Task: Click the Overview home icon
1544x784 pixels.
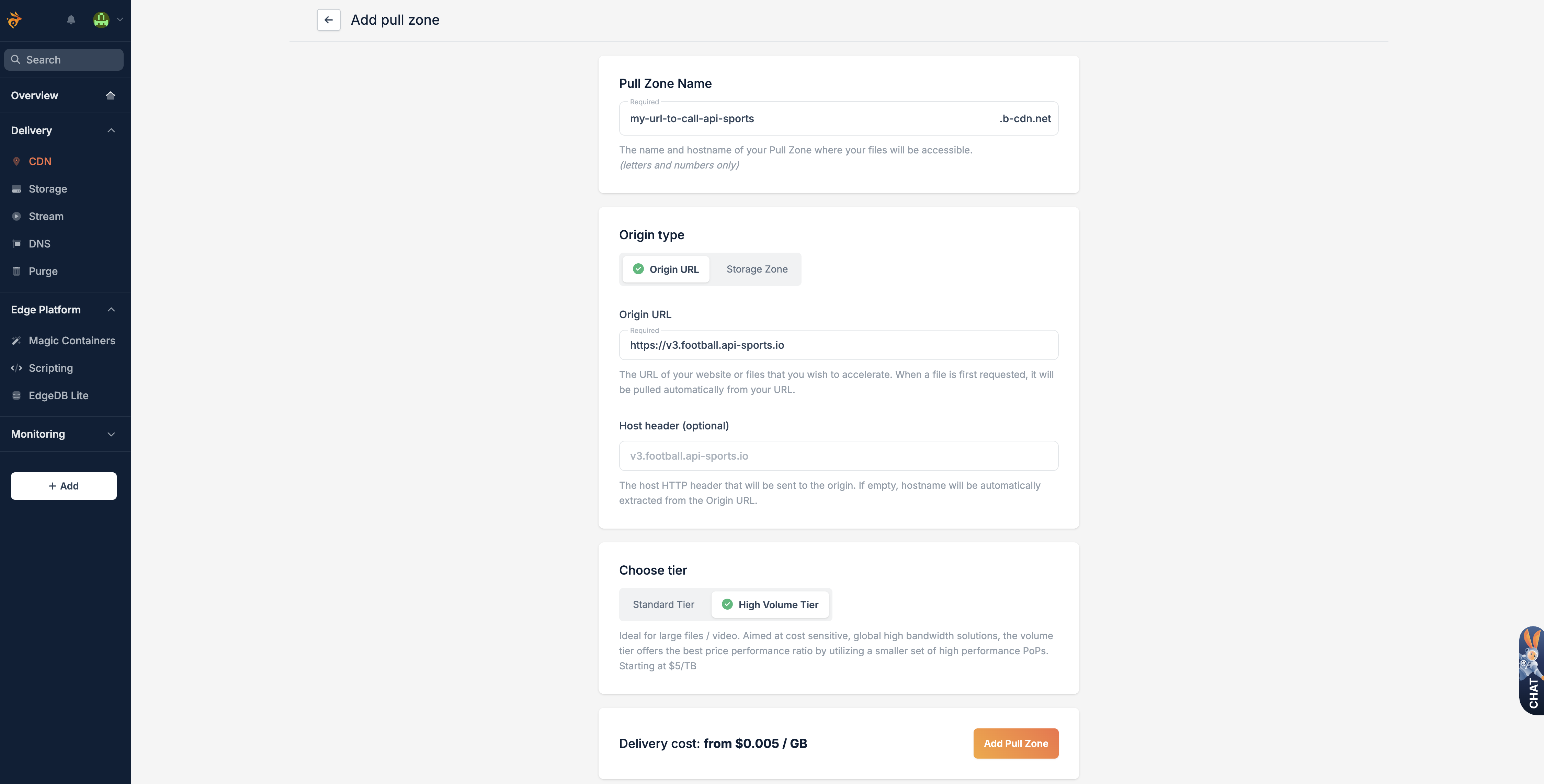Action: (110, 95)
